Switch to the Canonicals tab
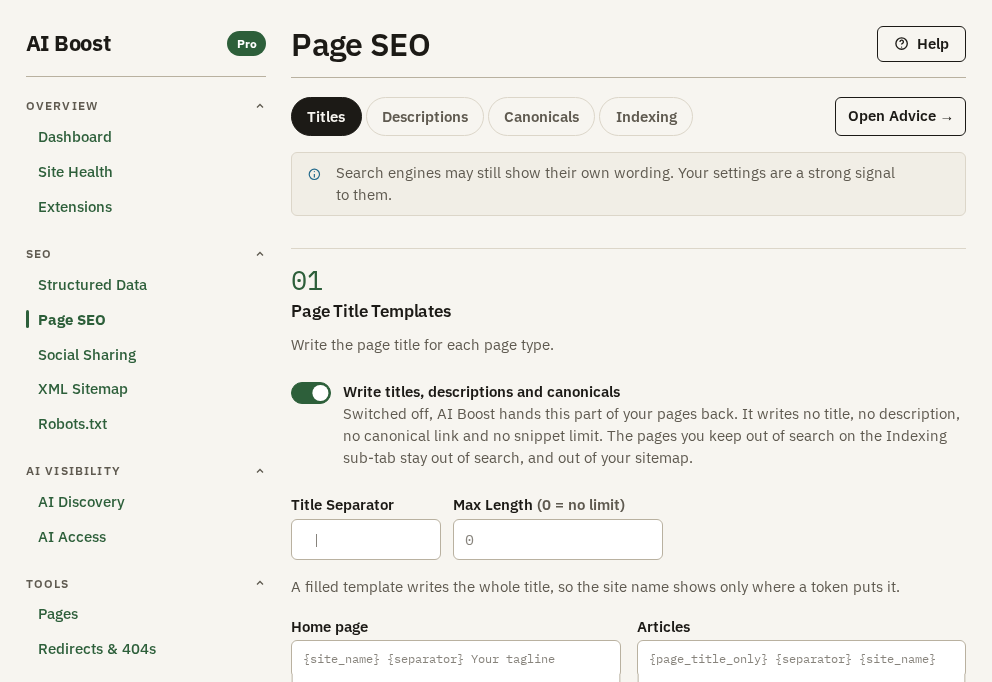992x682 pixels. (542, 116)
